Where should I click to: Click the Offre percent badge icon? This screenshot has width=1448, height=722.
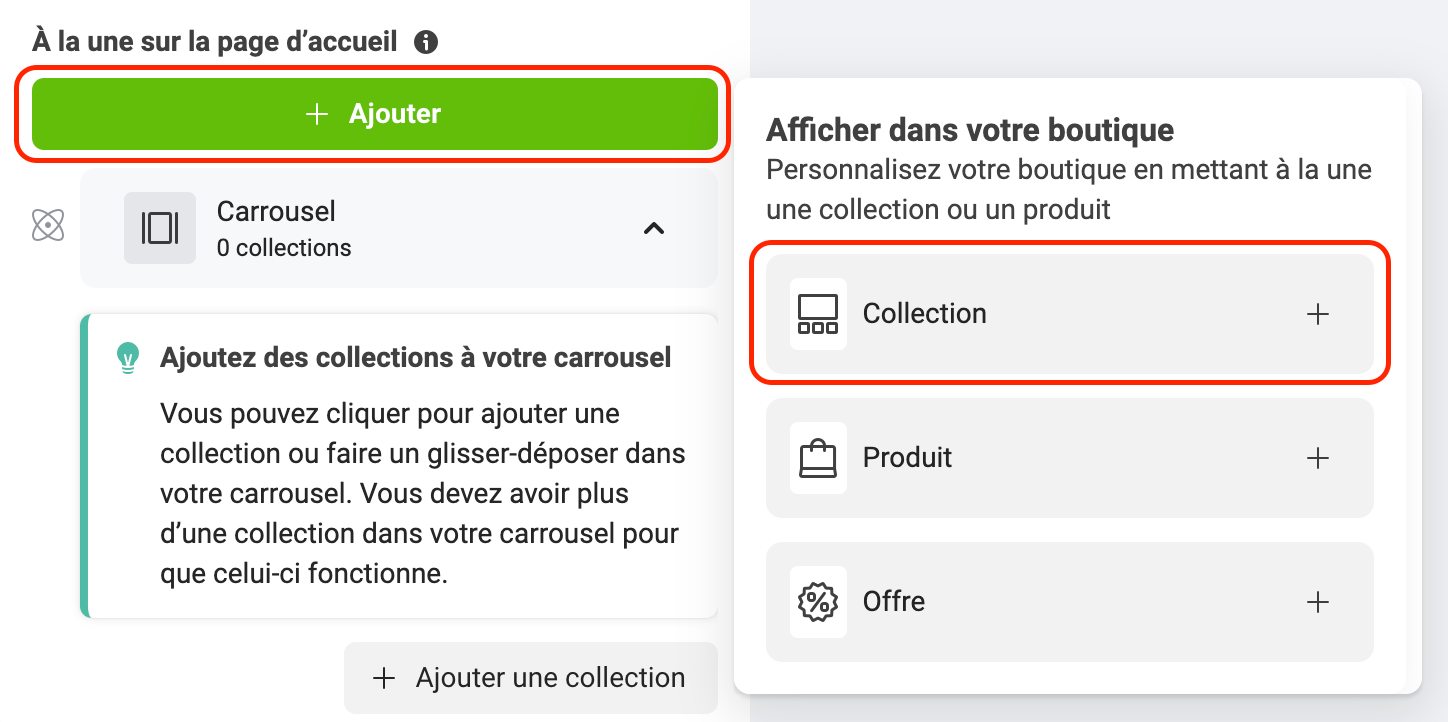coord(817,602)
